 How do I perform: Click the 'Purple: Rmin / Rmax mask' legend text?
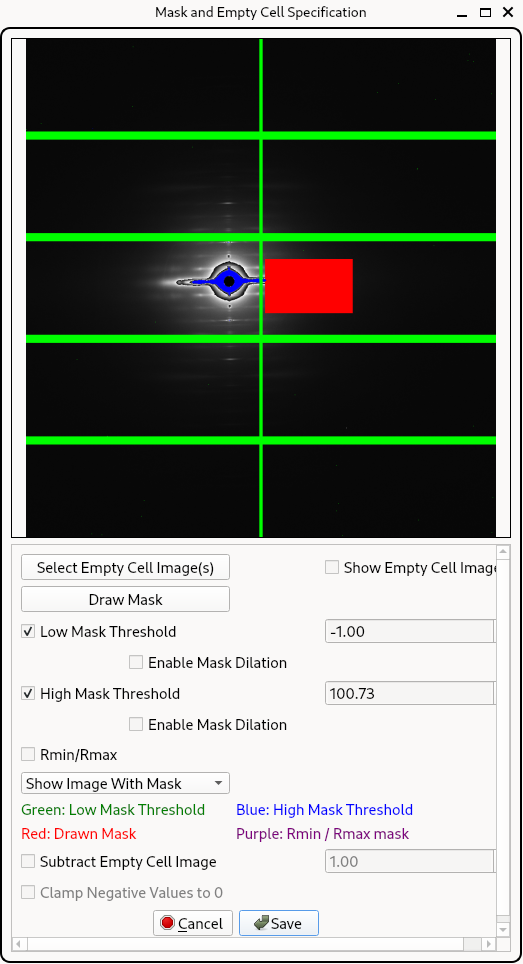click(x=323, y=834)
